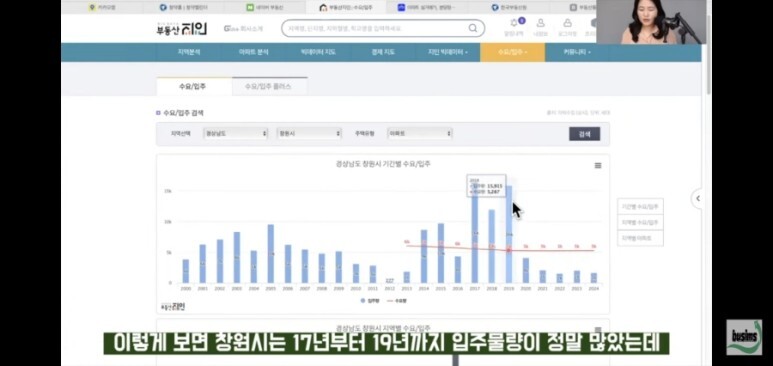Switch to the 아파트 실거래가 browser tab

427,7
